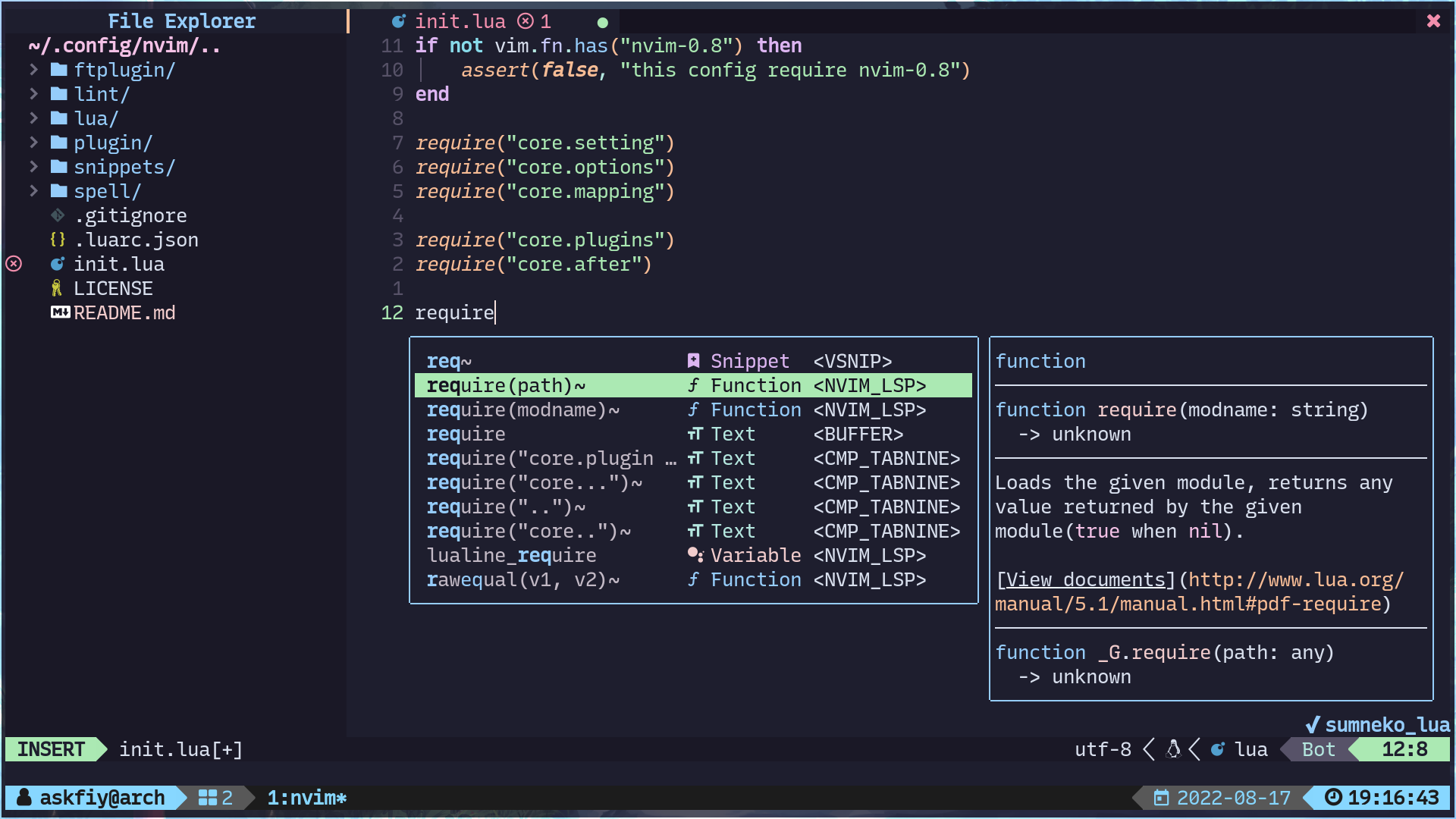
Task: Click the JSON braces icon for .luarc.json
Action: [58, 240]
